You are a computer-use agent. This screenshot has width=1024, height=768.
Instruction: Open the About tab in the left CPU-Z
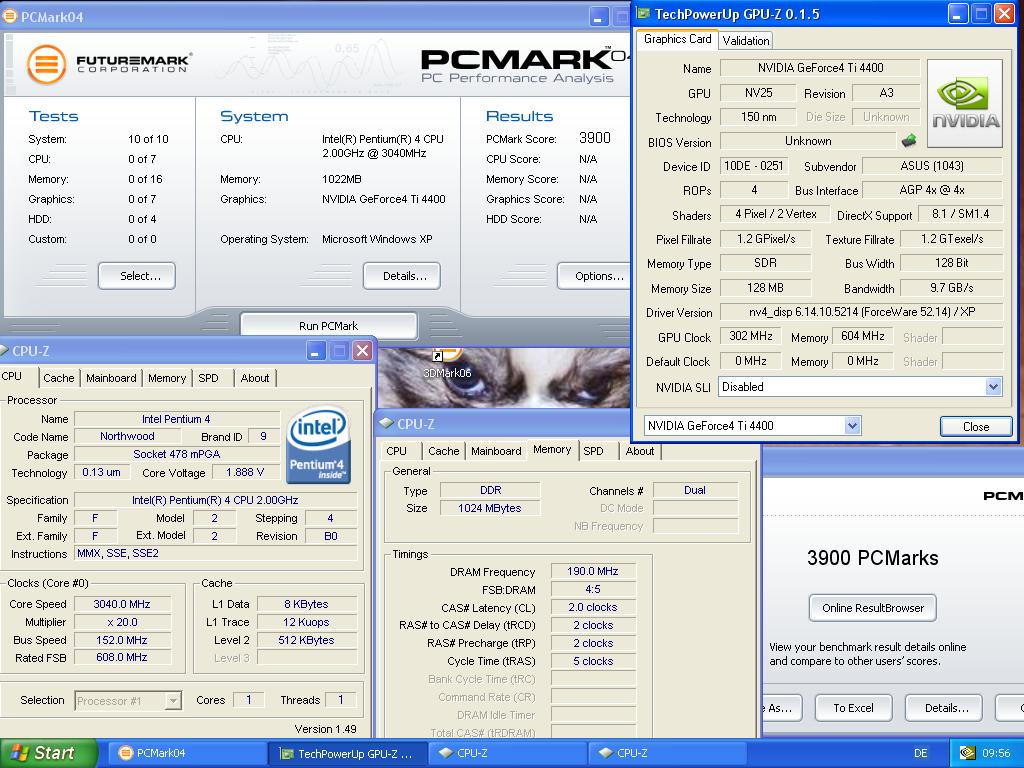point(255,377)
